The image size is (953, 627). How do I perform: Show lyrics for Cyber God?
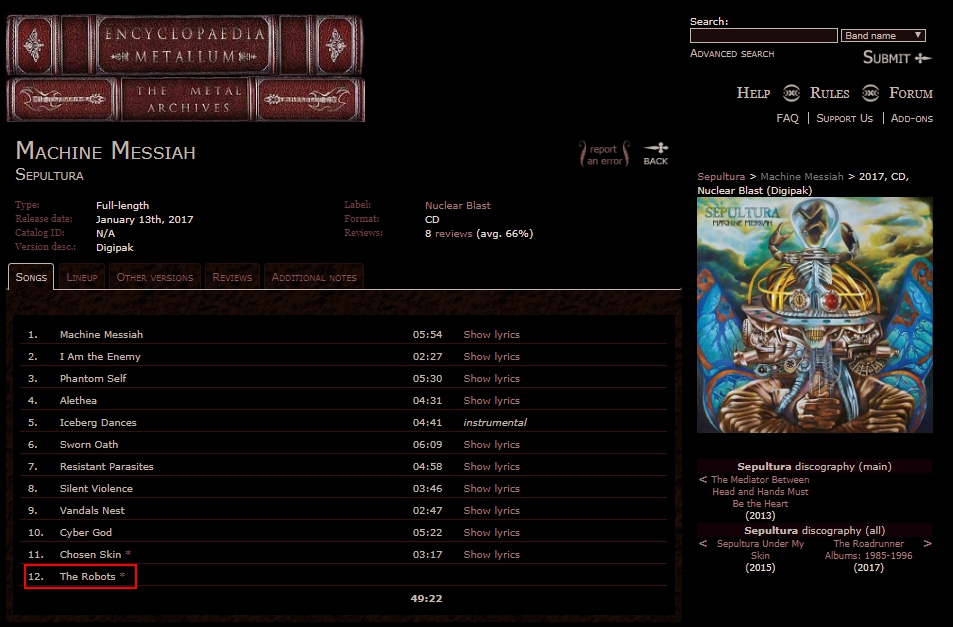tap(492, 532)
